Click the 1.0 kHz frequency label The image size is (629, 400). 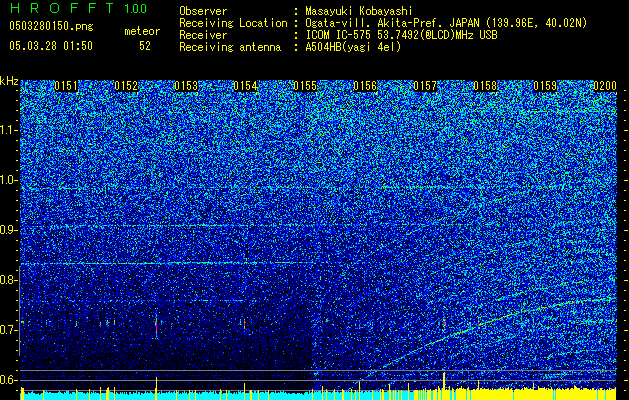pyautogui.click(x=9, y=180)
